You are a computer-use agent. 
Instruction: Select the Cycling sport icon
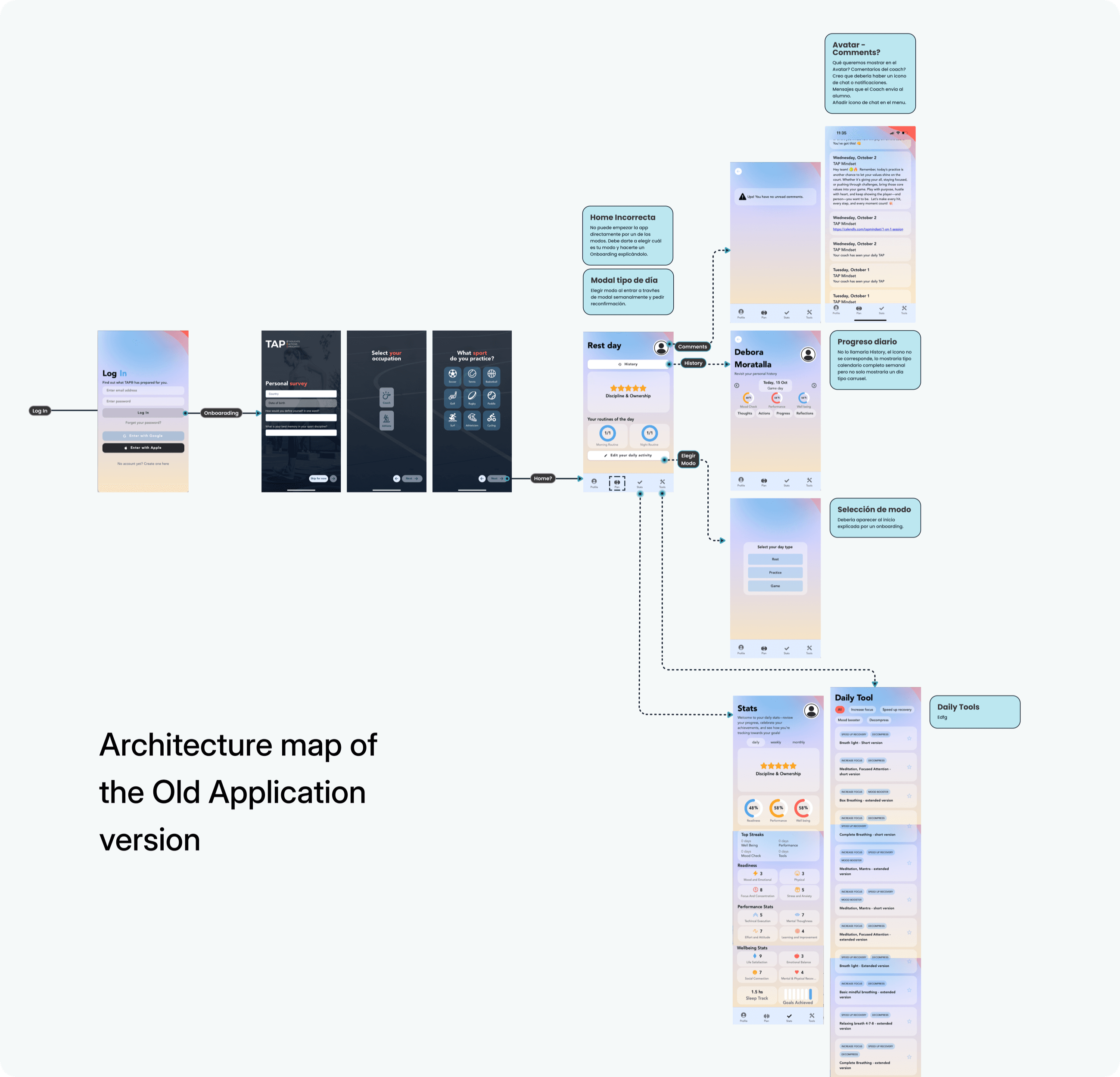(x=492, y=420)
